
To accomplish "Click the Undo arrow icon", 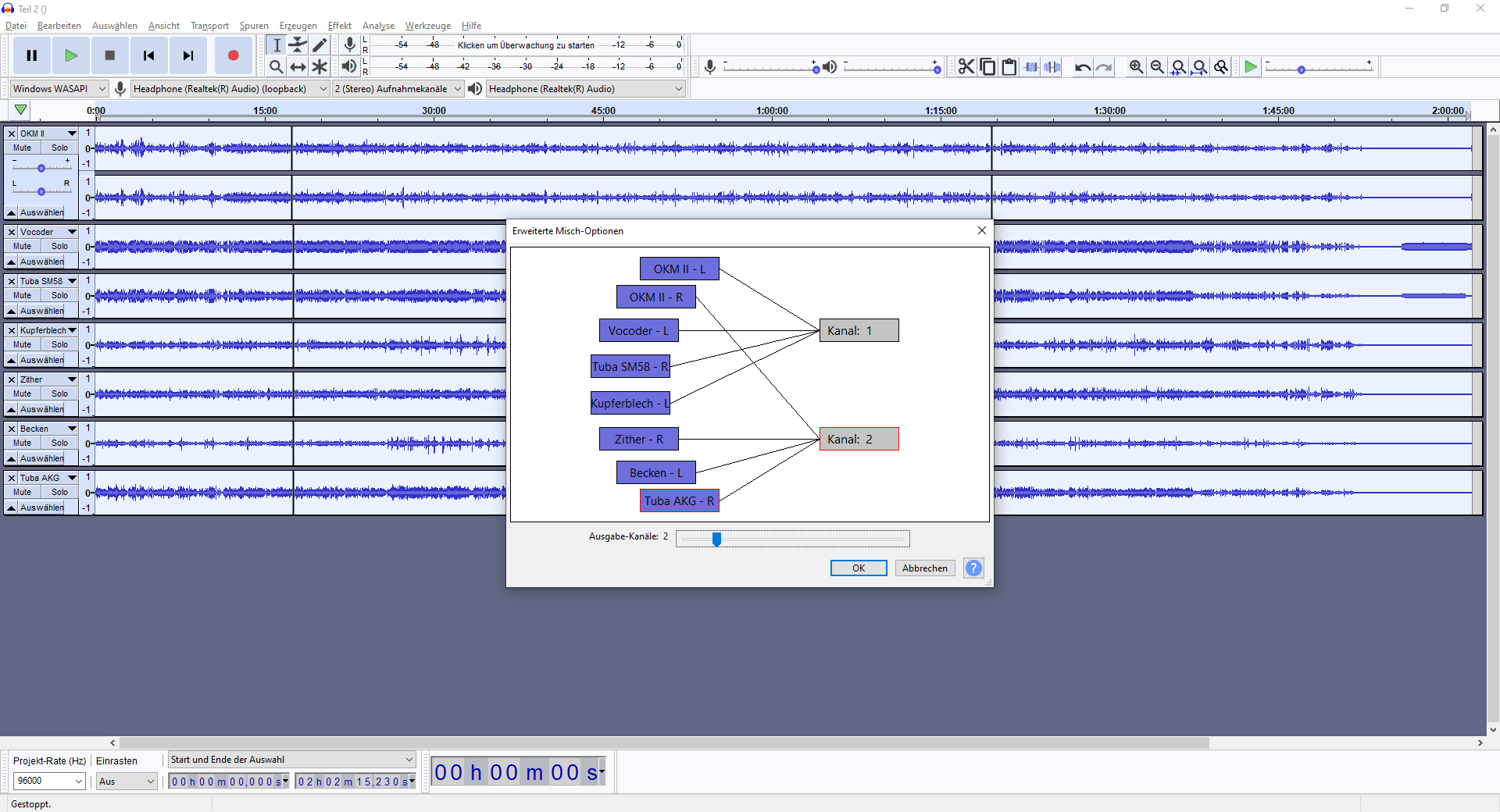I will (x=1082, y=67).
